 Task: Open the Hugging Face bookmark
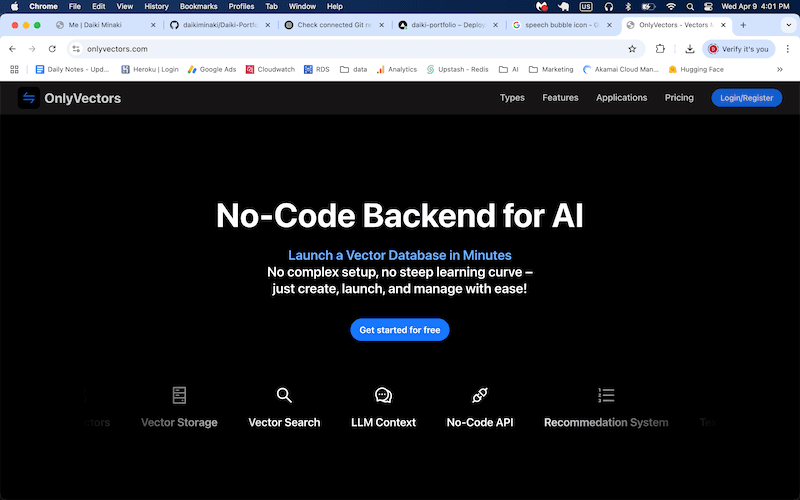[696, 69]
